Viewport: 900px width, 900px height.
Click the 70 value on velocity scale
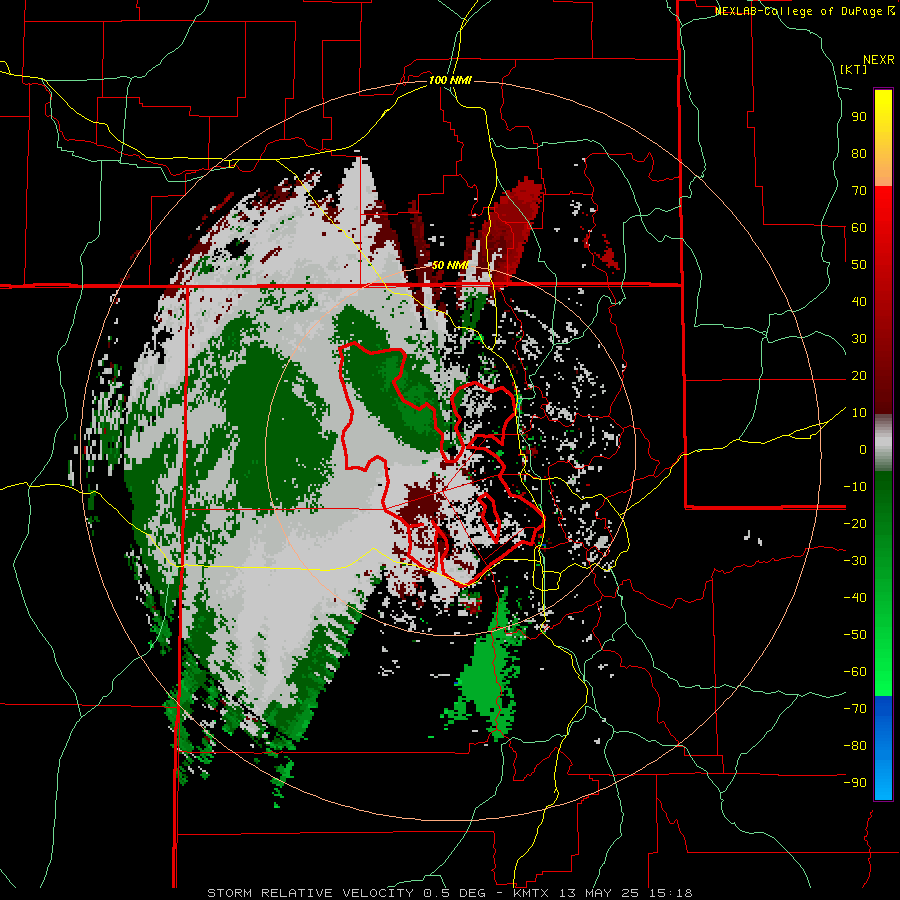click(x=859, y=191)
